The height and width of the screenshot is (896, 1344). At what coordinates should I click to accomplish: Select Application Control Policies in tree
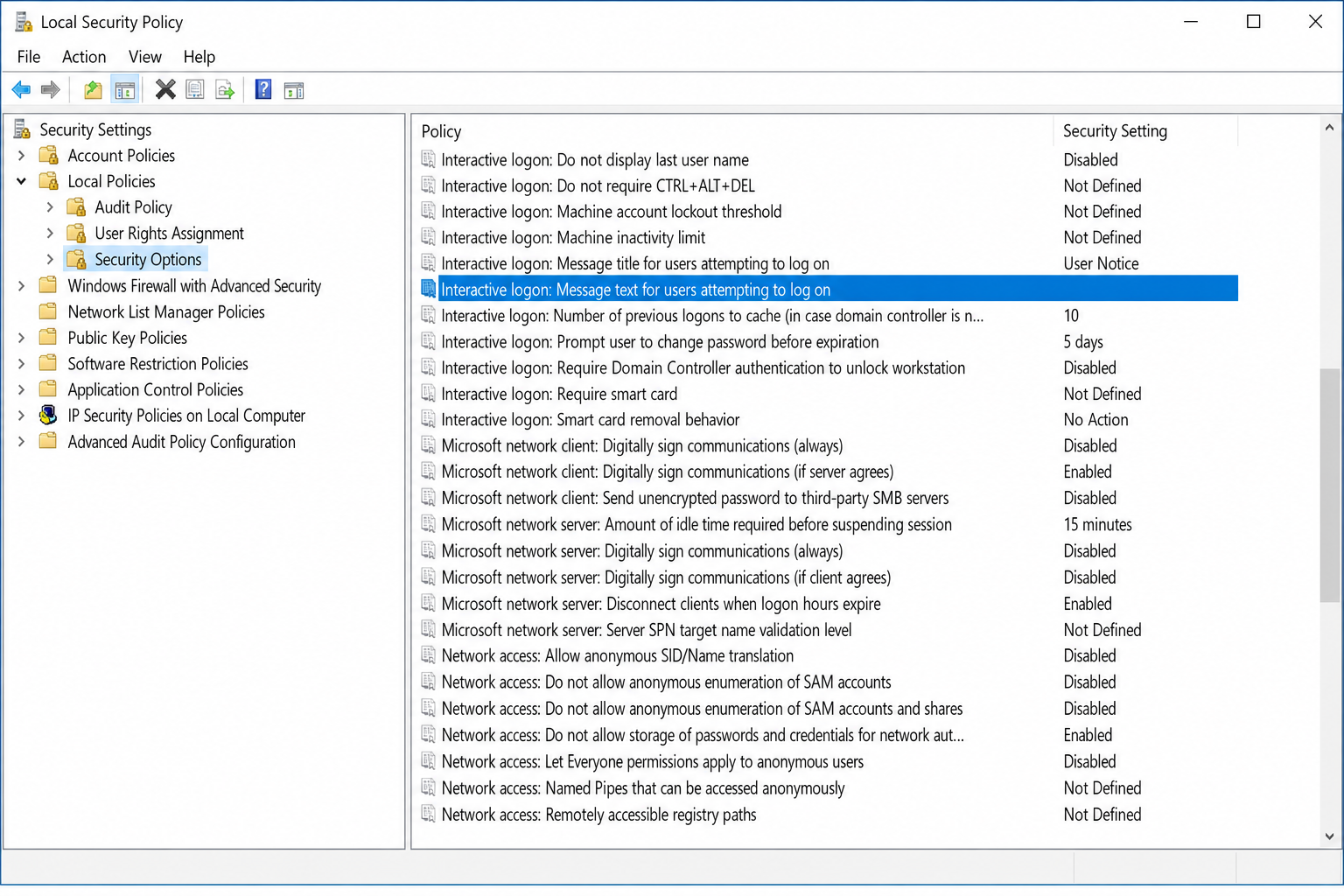pyautogui.click(x=156, y=390)
